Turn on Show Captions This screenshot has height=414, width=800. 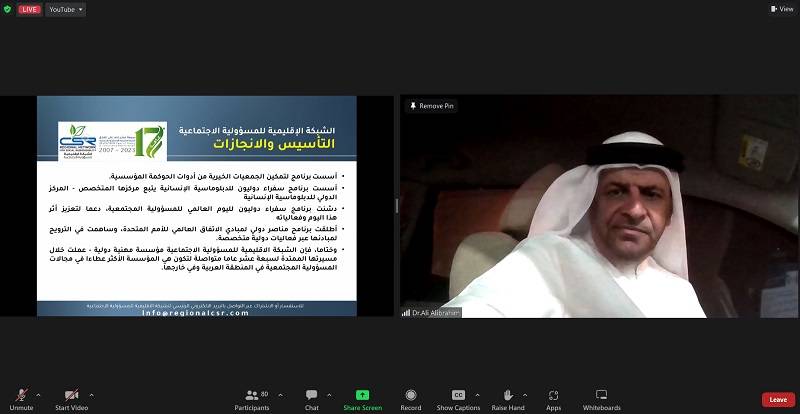458,395
